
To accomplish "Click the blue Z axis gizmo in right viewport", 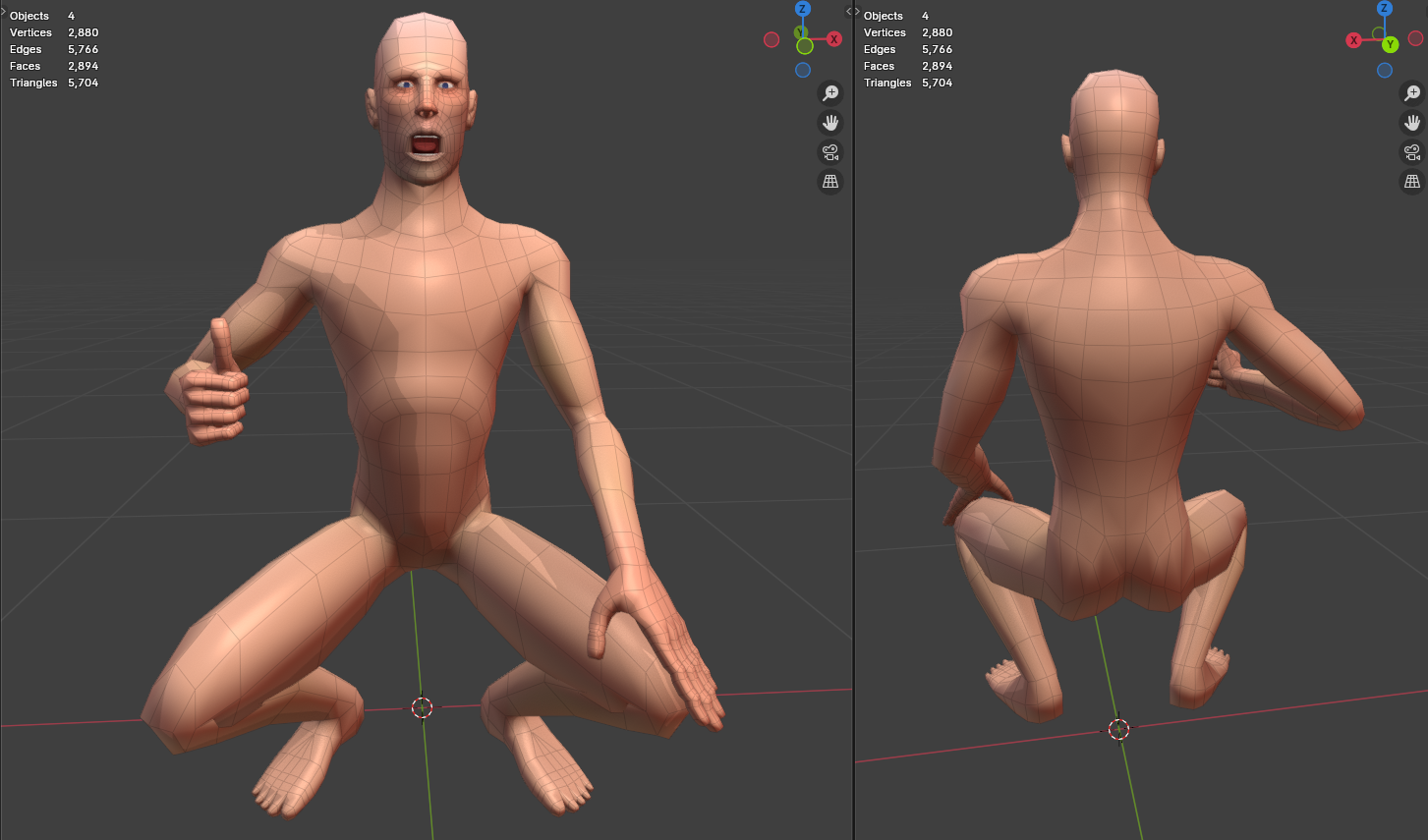I will [x=1385, y=9].
